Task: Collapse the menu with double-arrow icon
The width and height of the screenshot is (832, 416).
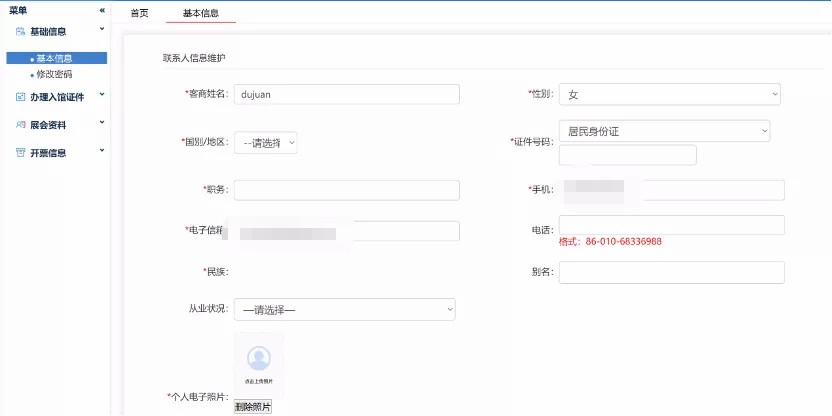Action: tap(102, 10)
